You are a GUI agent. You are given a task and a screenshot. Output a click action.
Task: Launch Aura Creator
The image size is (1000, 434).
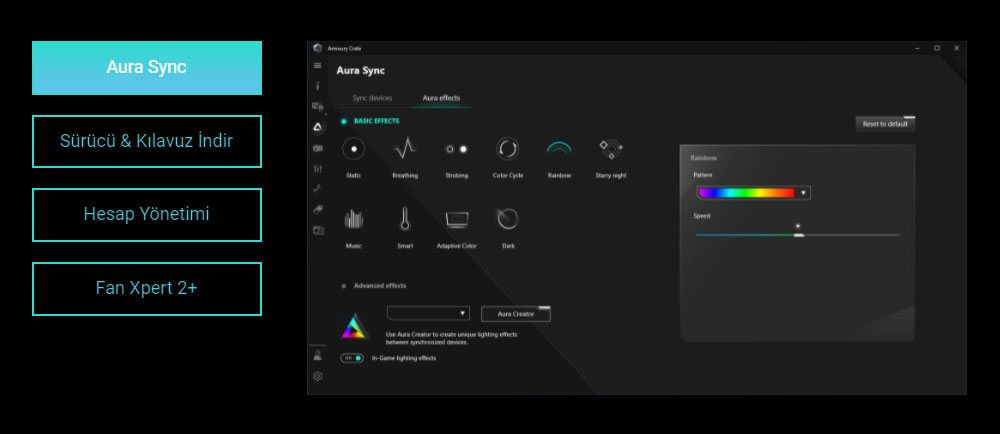[516, 314]
